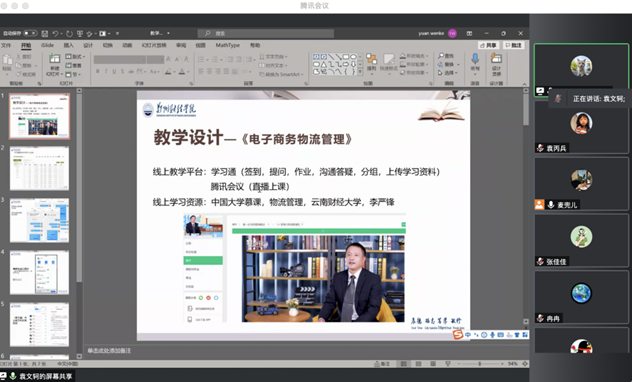
Task: Click the Save icon in quick access toolbar
Action: click(45, 33)
